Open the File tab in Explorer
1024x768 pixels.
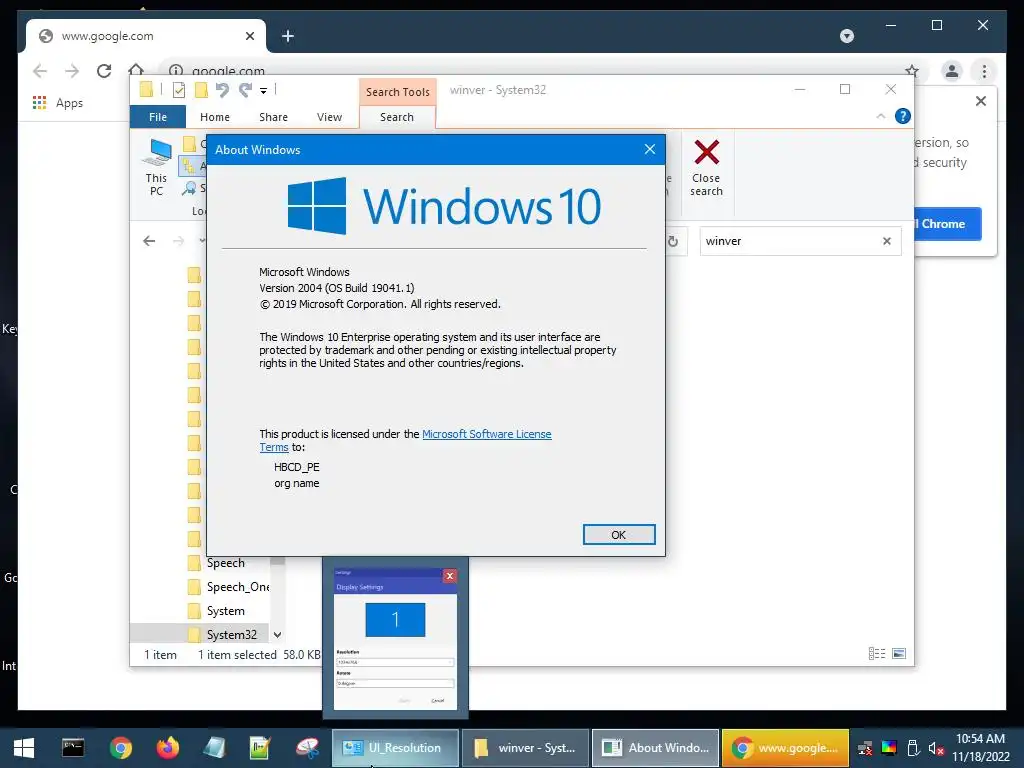tap(158, 117)
